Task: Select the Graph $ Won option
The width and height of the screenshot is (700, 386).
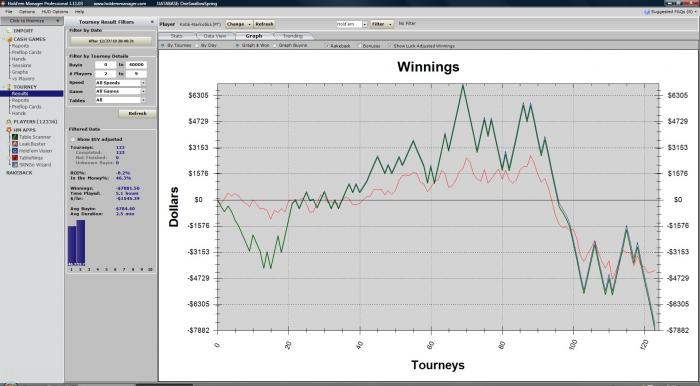Action: [x=238, y=46]
